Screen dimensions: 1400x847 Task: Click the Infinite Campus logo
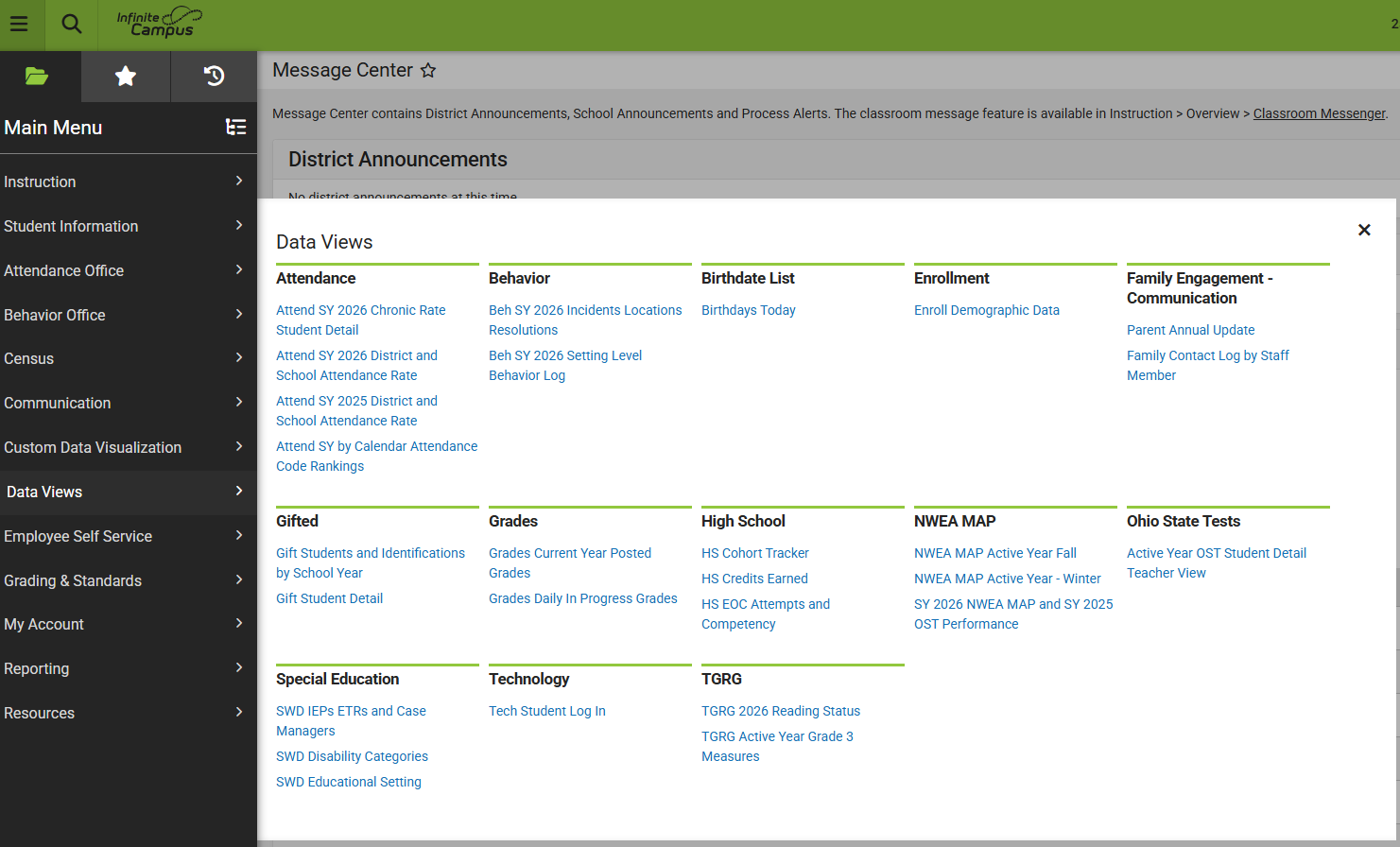[x=159, y=23]
